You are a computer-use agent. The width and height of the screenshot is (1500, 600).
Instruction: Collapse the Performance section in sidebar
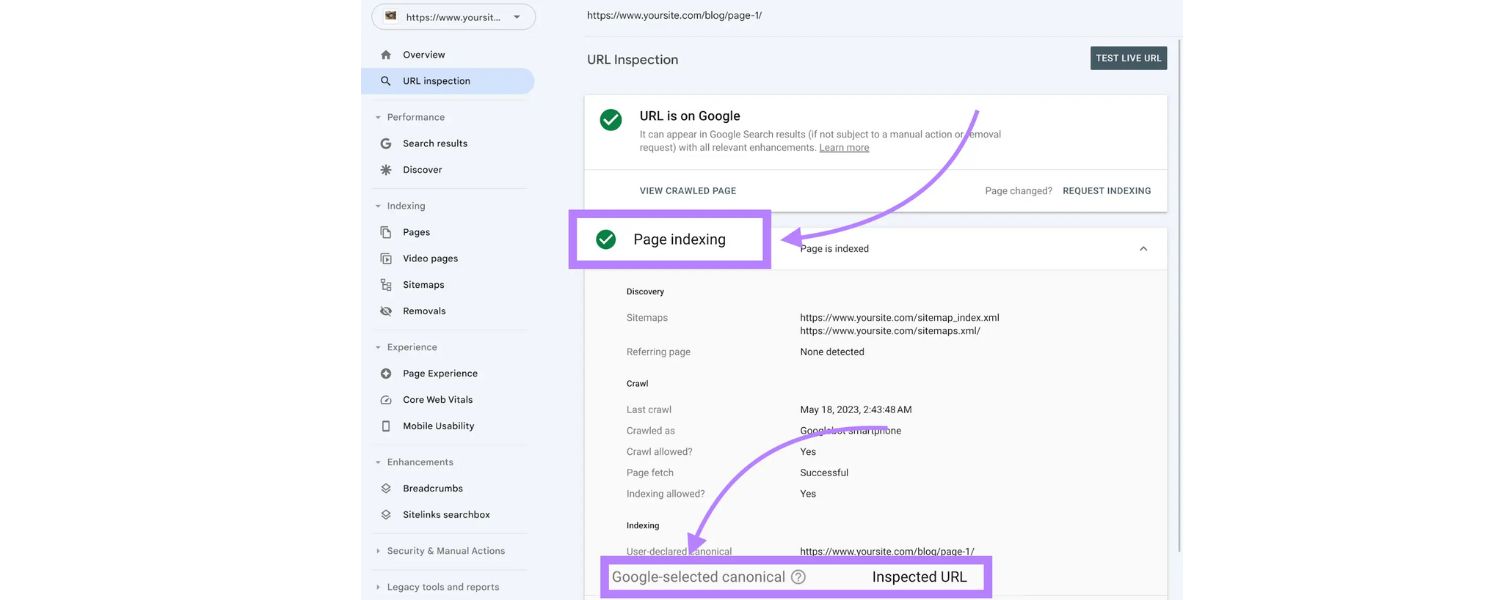pyautogui.click(x=377, y=117)
